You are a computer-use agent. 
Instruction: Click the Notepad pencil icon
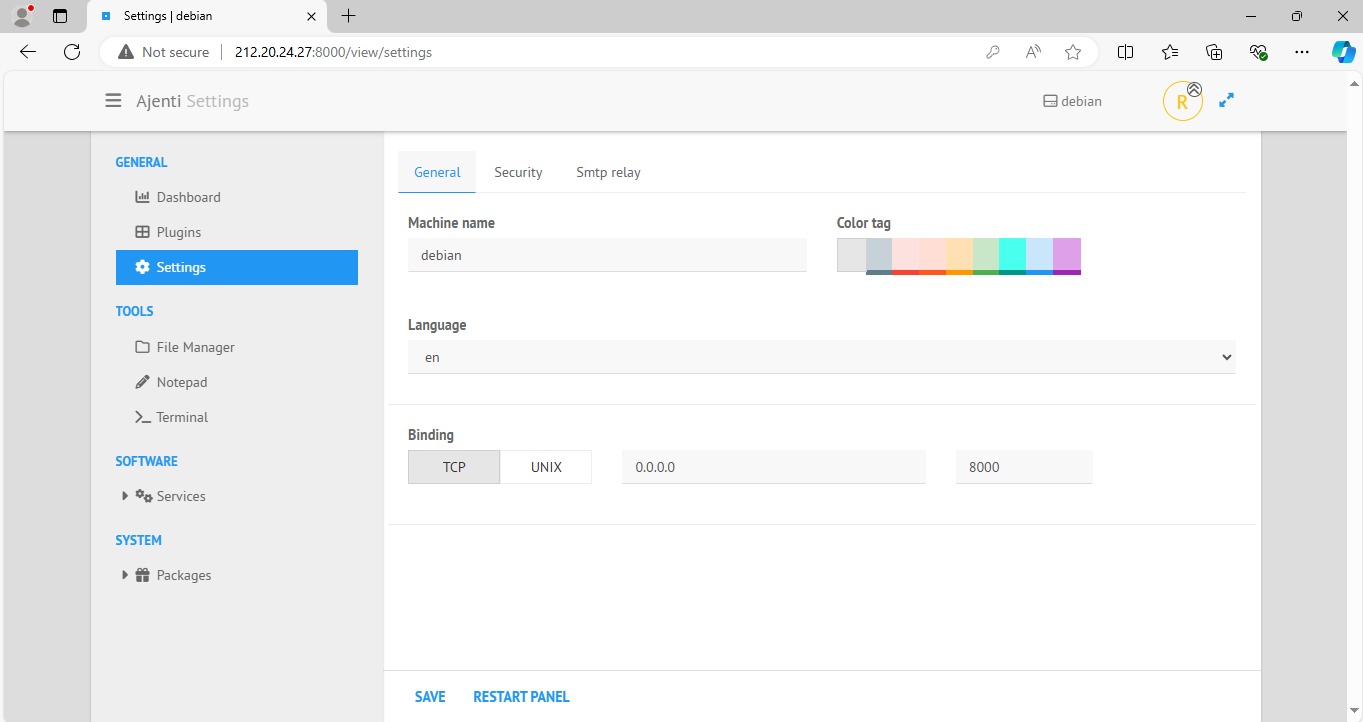tap(142, 382)
